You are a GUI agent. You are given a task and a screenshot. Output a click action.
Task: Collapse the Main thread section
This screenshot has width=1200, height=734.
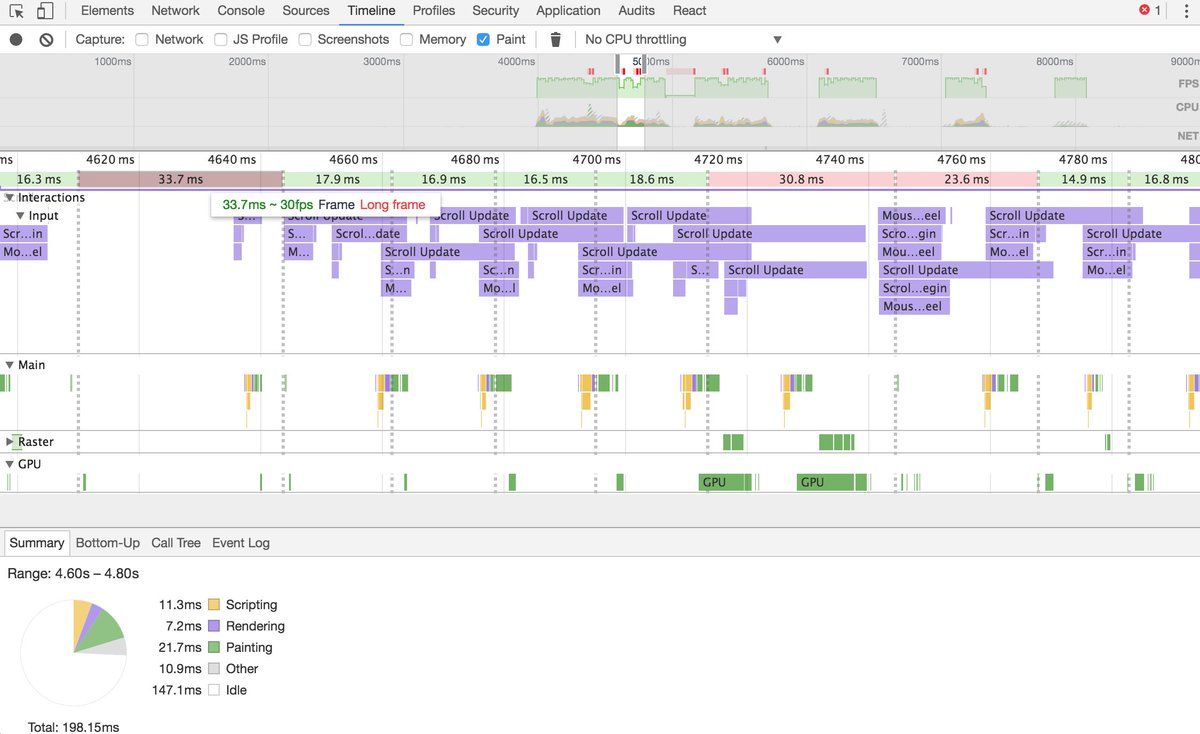10,365
